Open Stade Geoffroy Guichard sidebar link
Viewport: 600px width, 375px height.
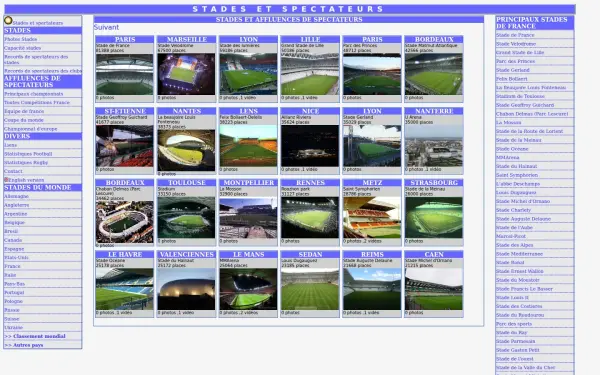(525, 105)
